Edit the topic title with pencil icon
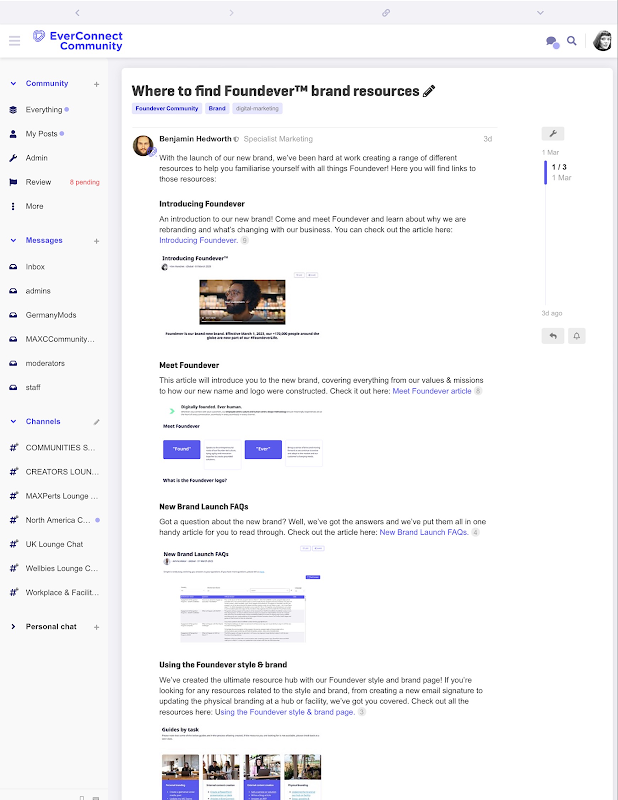The width and height of the screenshot is (618, 800). (429, 91)
